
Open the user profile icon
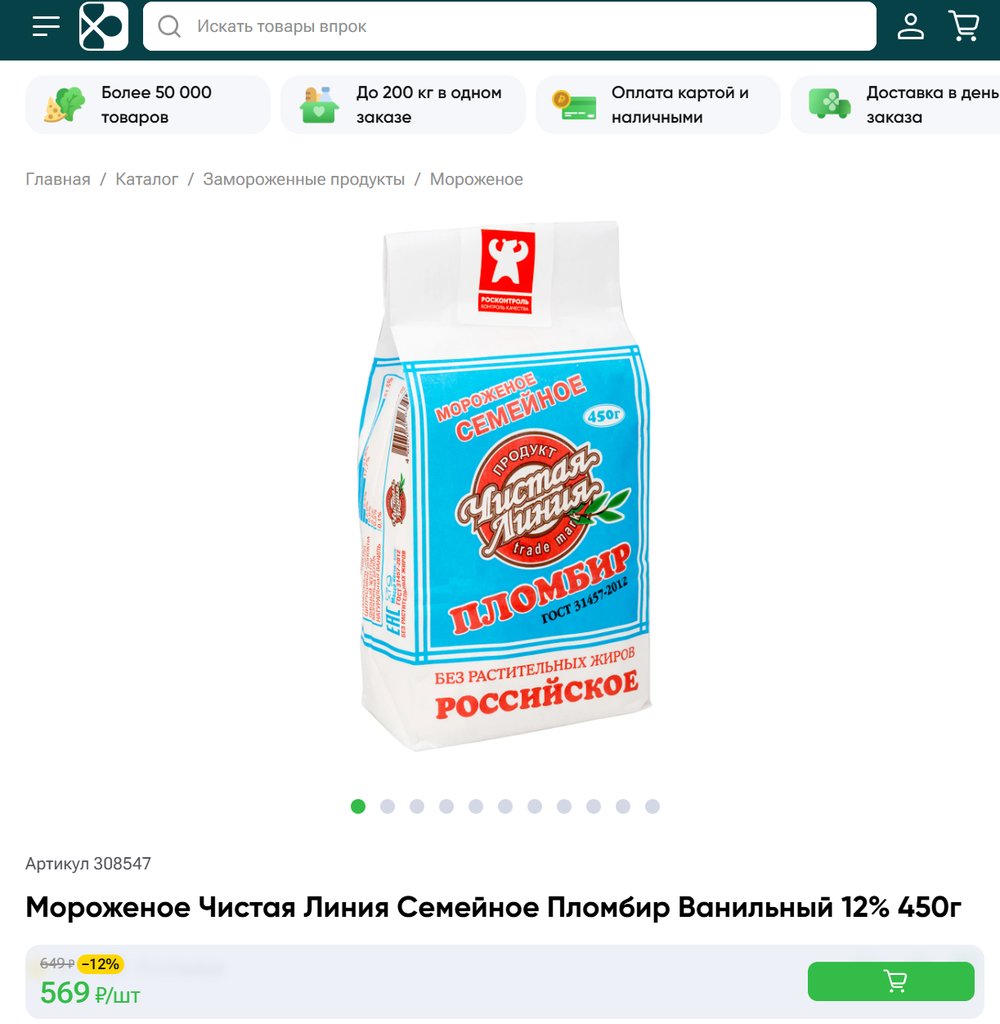point(910,26)
